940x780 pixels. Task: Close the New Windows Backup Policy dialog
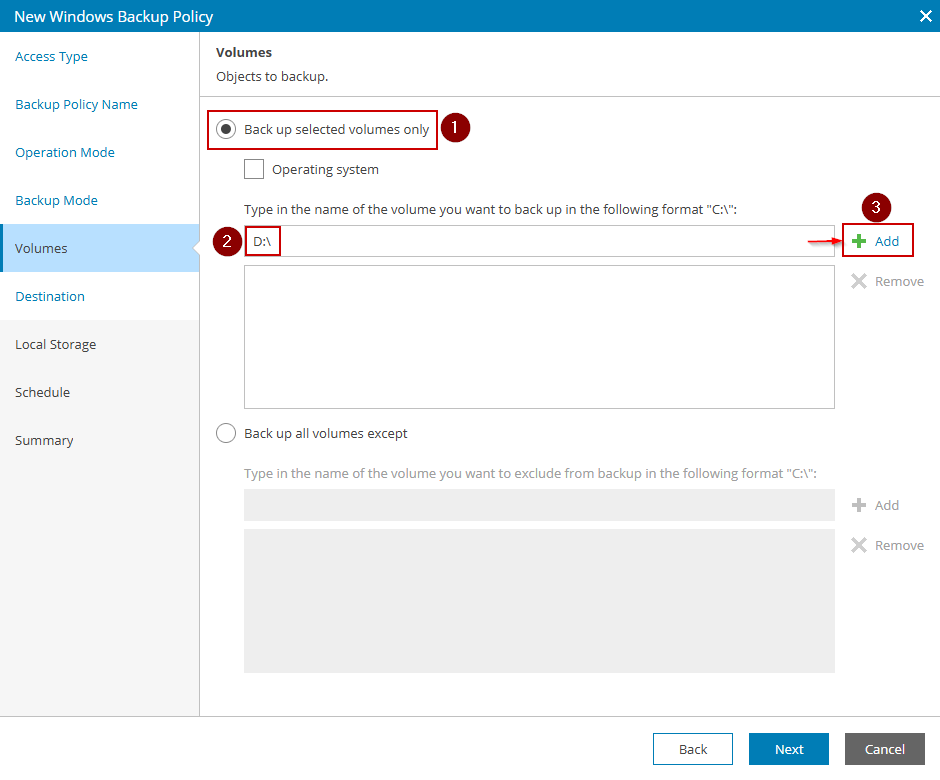[x=925, y=16]
